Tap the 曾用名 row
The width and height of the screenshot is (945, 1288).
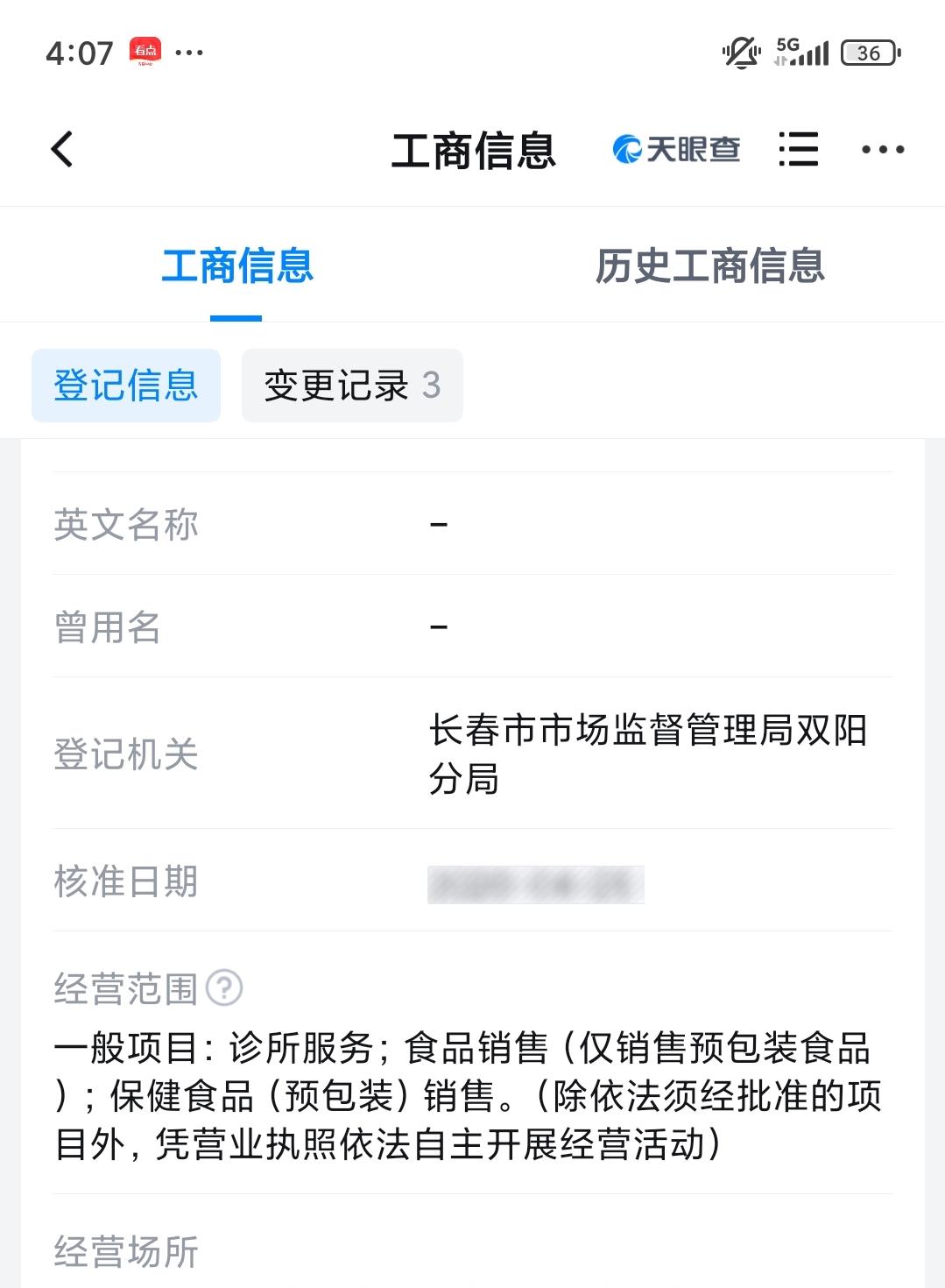tap(473, 626)
